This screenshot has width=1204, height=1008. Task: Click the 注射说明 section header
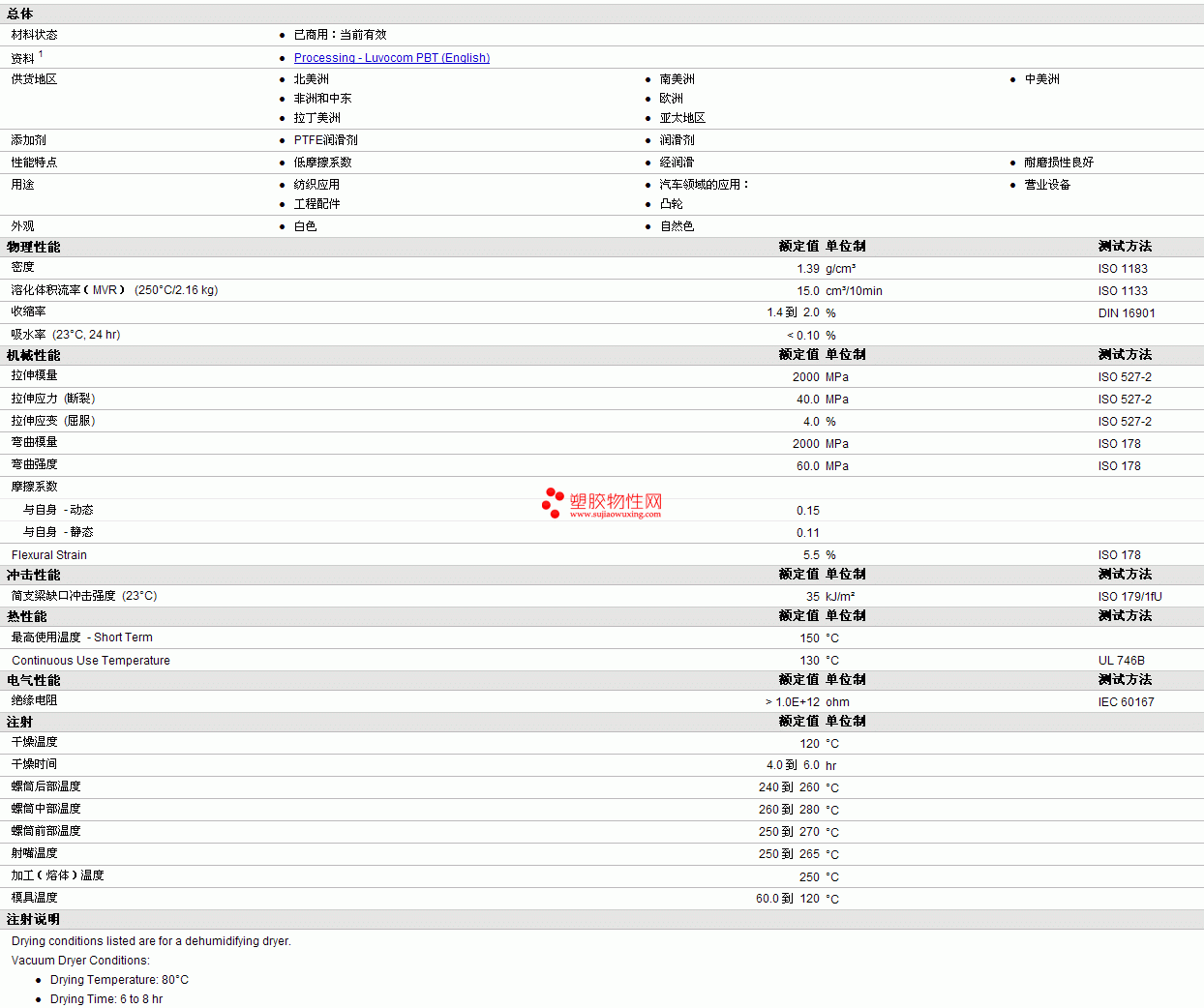(x=34, y=919)
